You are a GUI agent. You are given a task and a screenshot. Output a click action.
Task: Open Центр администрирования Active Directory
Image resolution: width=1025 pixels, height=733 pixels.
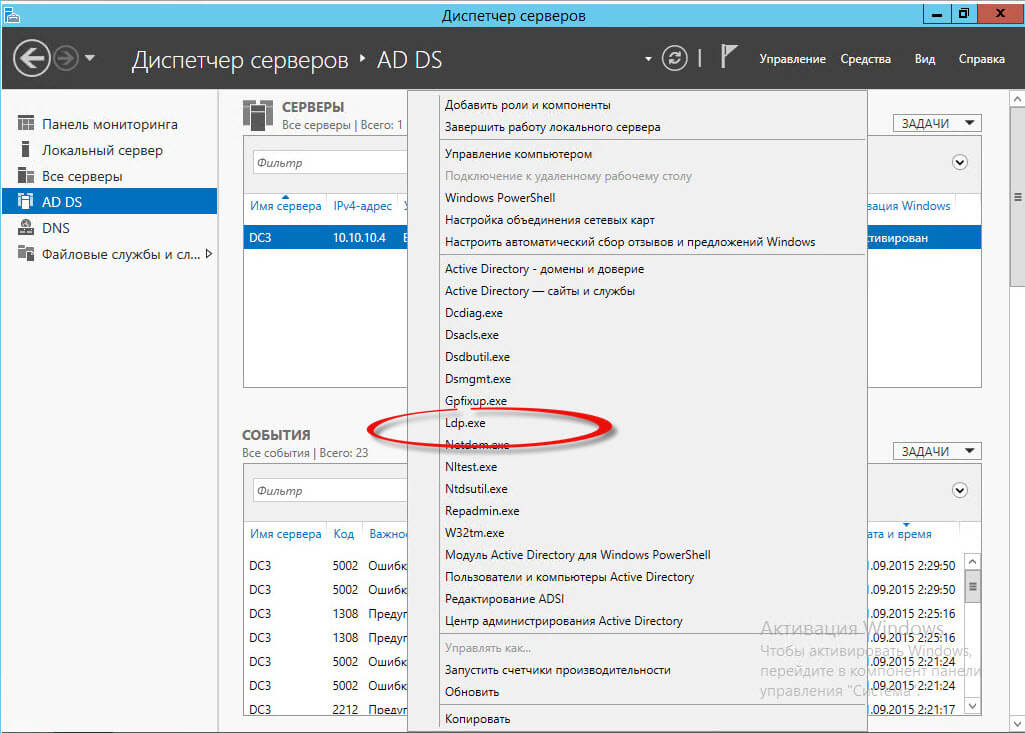[563, 621]
